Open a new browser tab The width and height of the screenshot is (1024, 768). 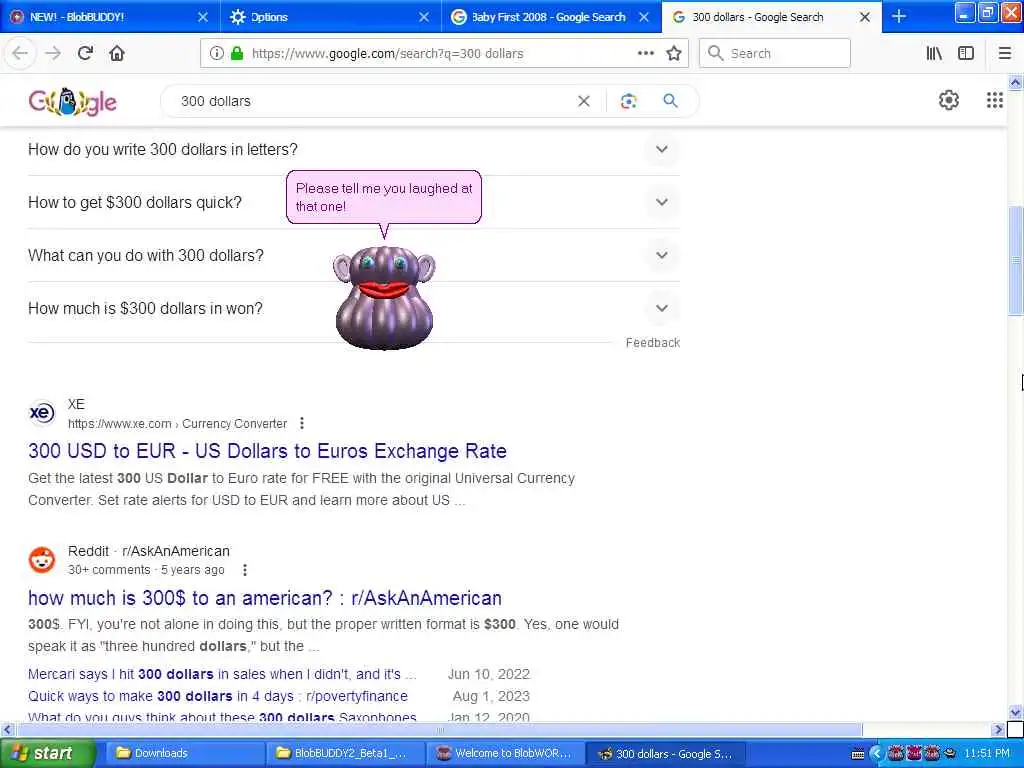(899, 16)
